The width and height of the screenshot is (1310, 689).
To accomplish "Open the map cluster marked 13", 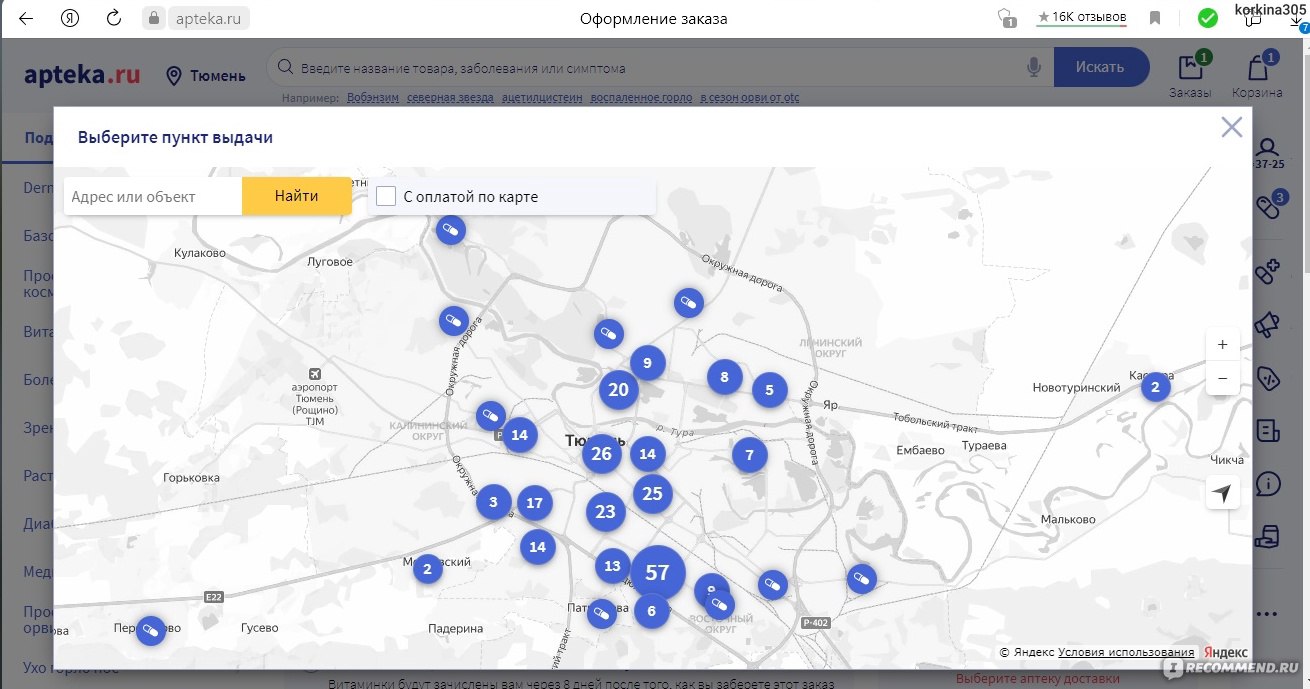I will (612, 566).
